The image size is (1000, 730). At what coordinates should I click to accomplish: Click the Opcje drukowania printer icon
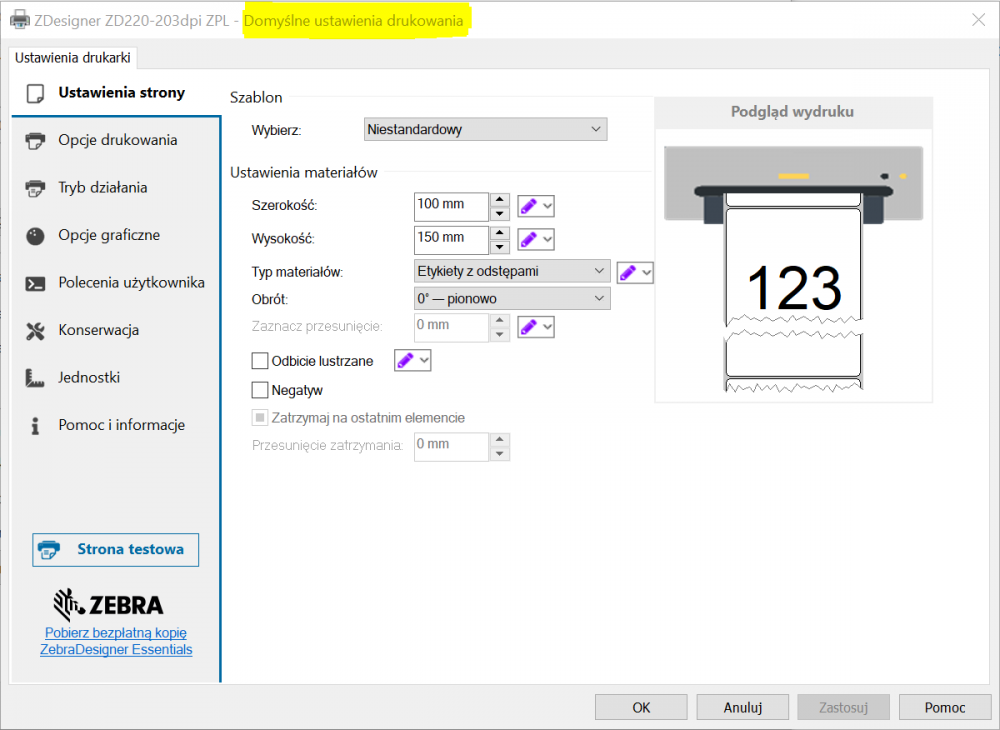[x=35, y=140]
